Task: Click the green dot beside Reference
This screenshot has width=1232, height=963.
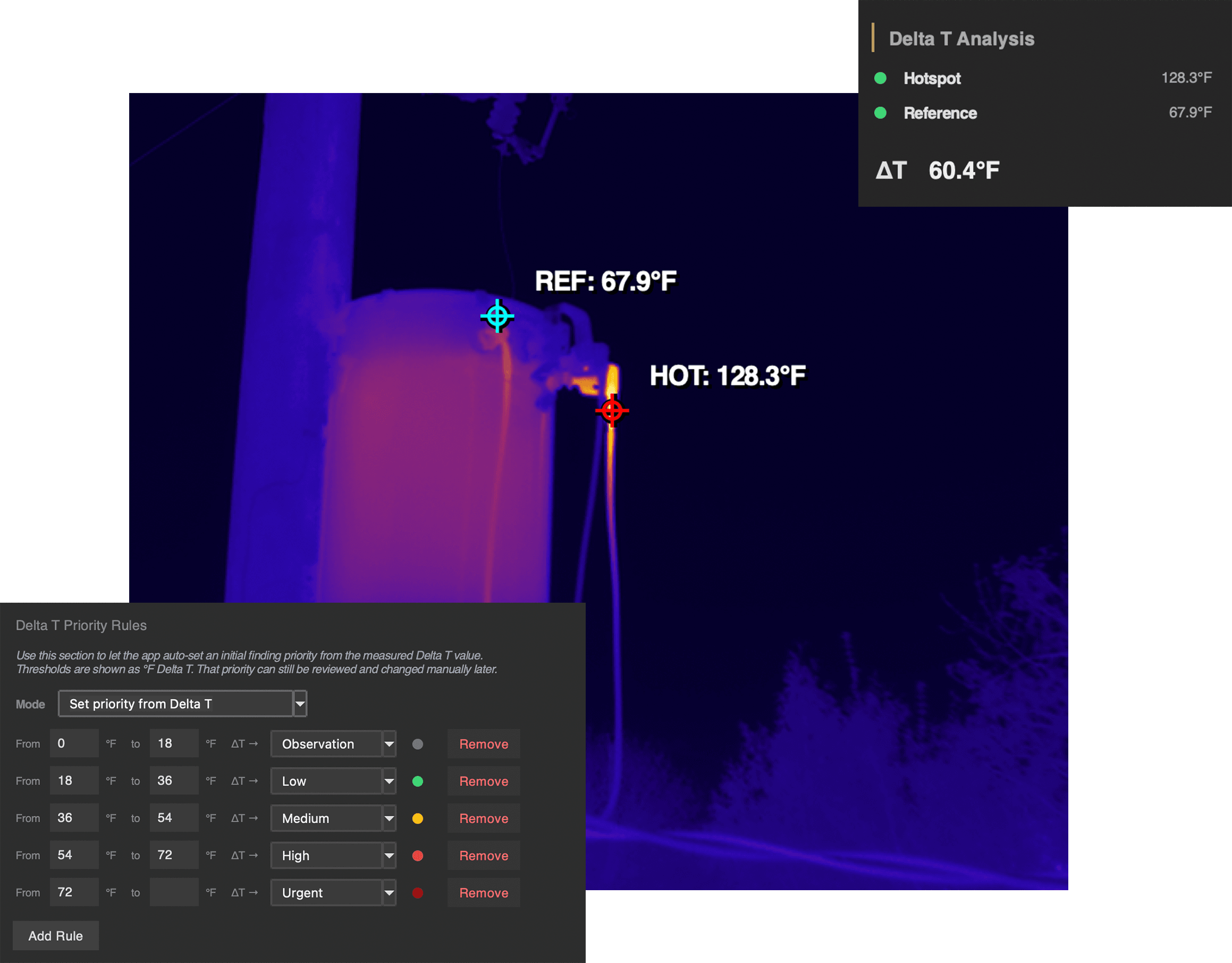Action: (880, 113)
